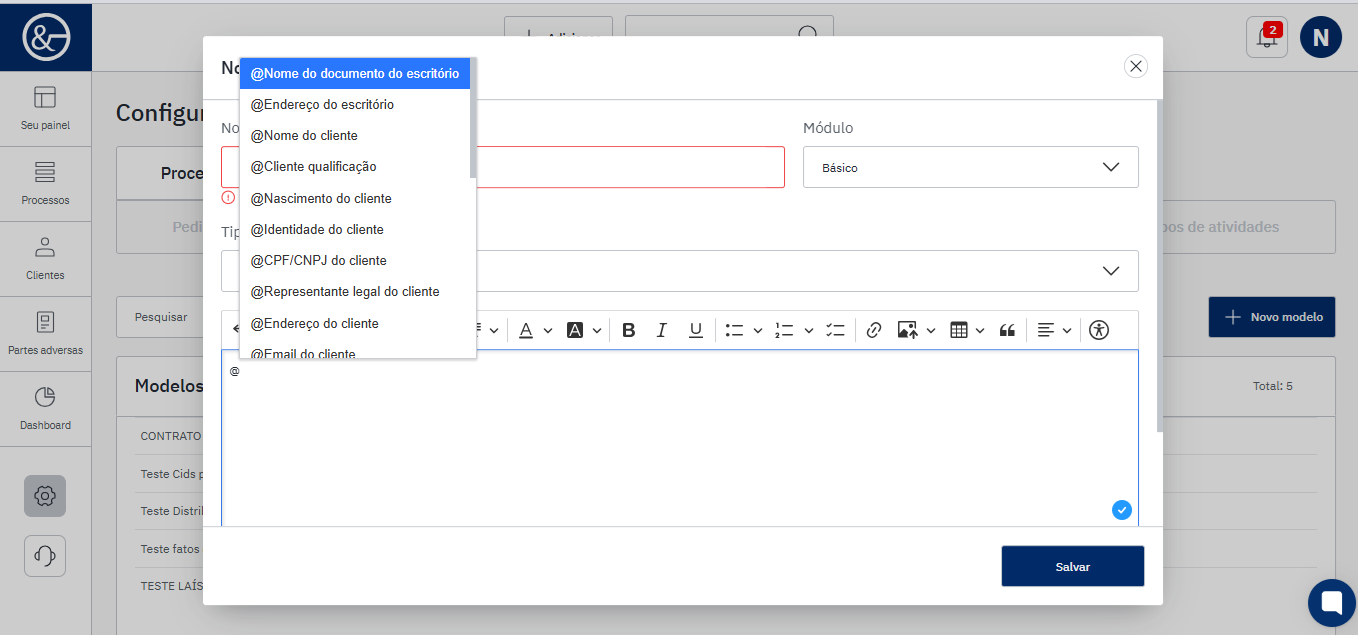Image resolution: width=1358 pixels, height=635 pixels.
Task: Open the N user avatar menu
Action: click(x=1320, y=37)
